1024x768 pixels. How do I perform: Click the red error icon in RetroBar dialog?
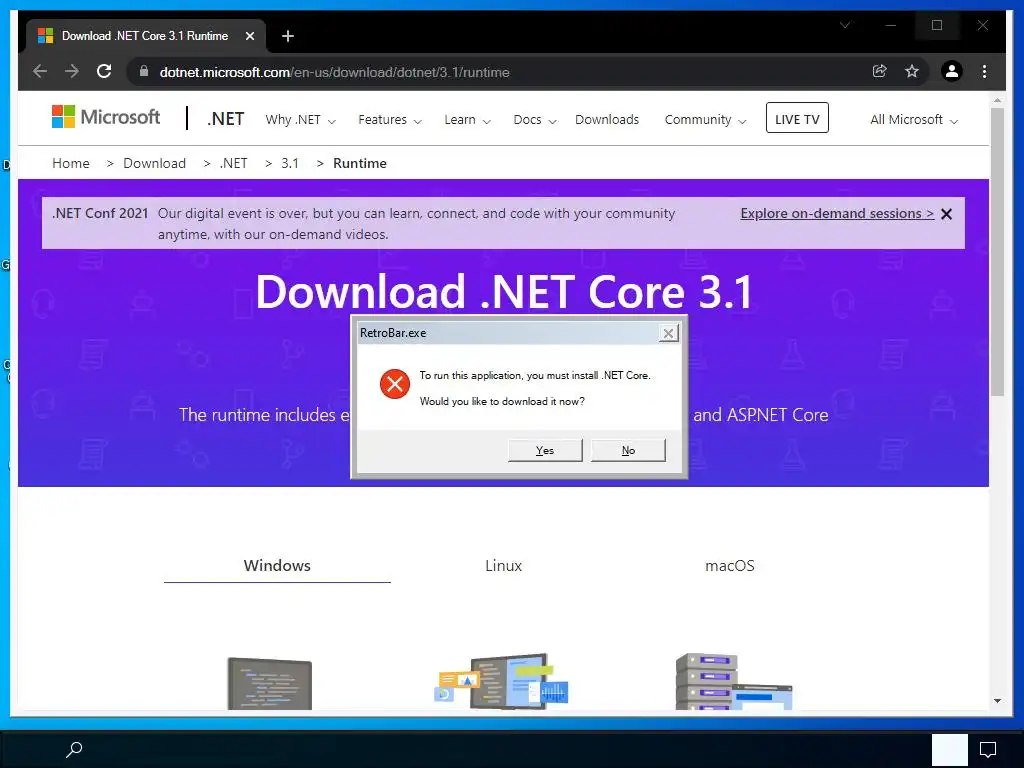[x=394, y=384]
